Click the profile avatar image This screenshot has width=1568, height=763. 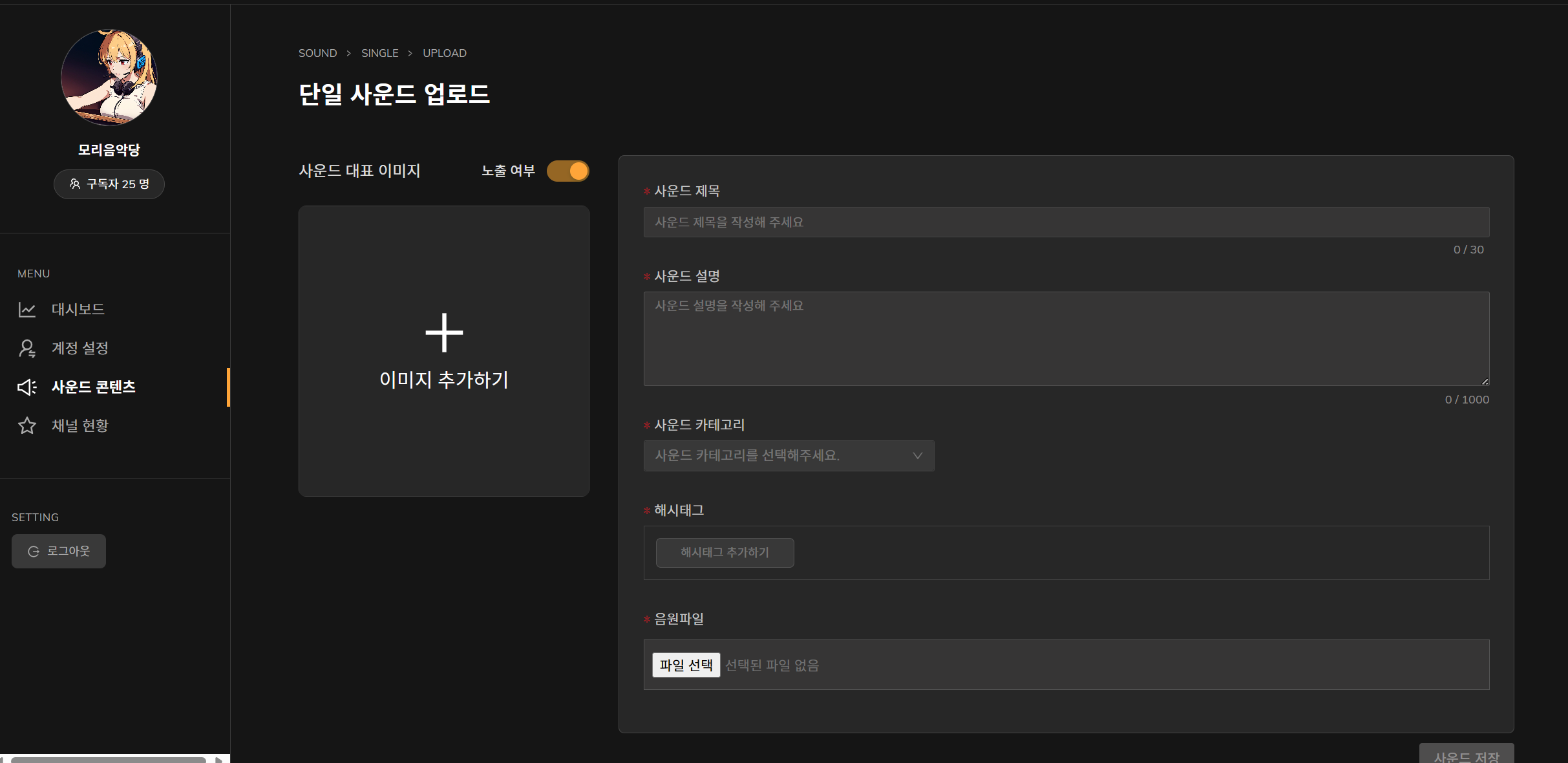[109, 77]
